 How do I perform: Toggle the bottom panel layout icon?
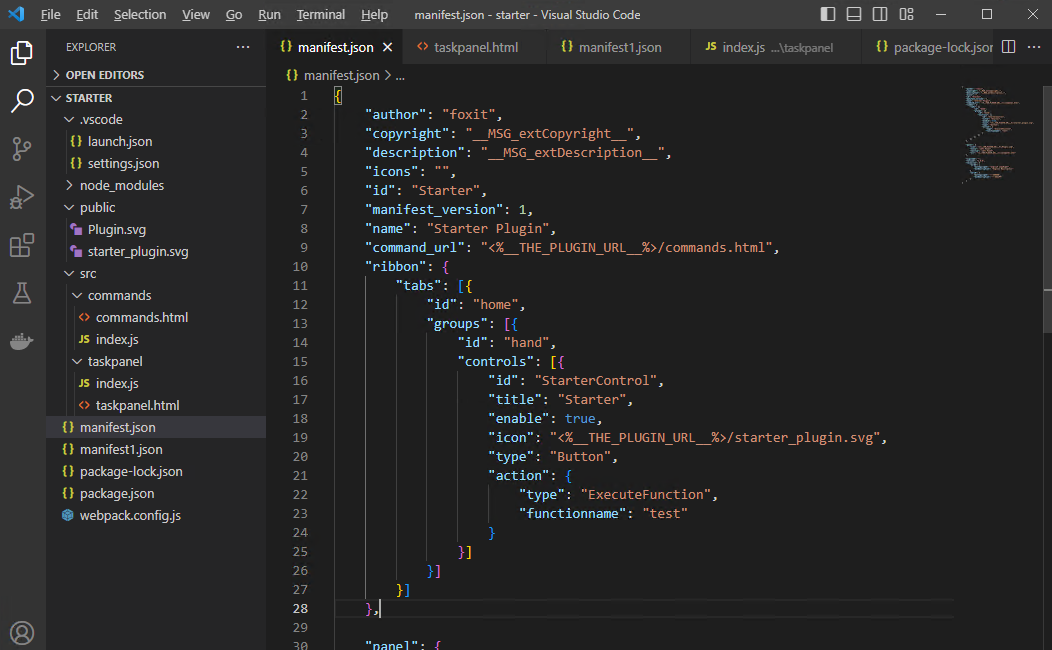(x=854, y=14)
